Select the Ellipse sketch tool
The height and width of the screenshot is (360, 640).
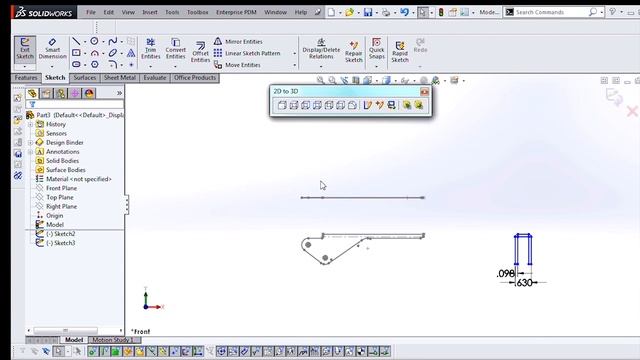[x=113, y=53]
